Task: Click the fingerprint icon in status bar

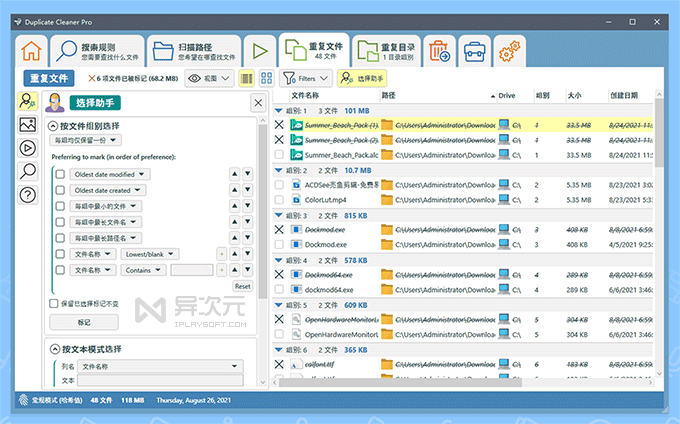Action: coord(23,400)
